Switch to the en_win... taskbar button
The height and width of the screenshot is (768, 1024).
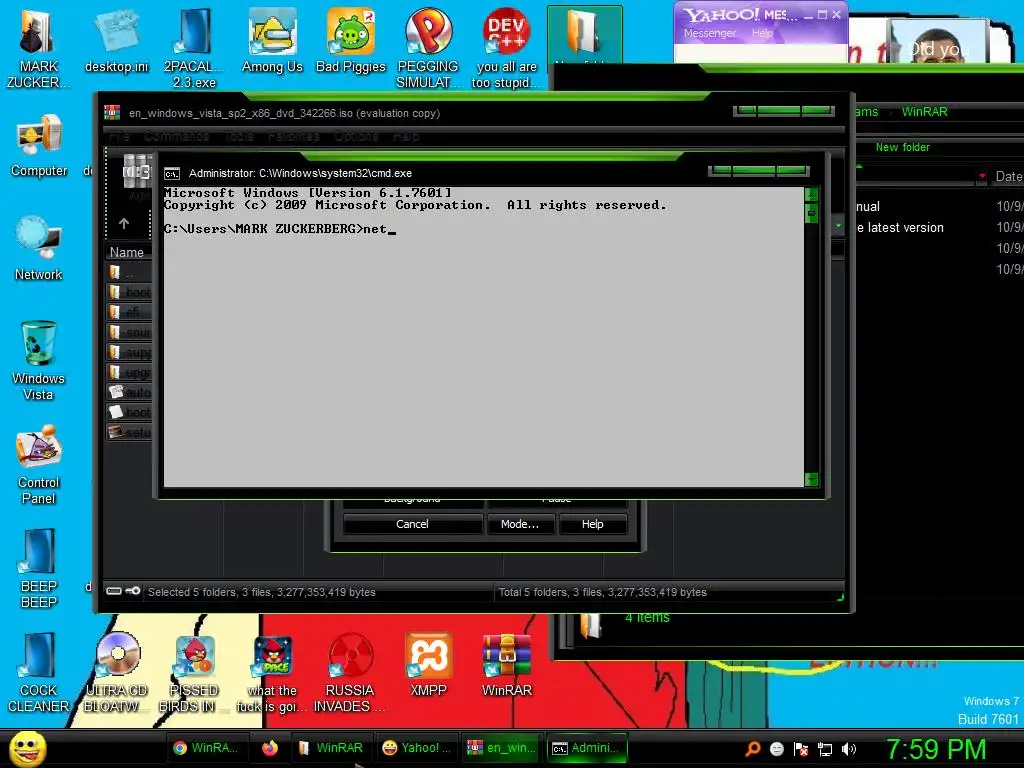tap(502, 748)
